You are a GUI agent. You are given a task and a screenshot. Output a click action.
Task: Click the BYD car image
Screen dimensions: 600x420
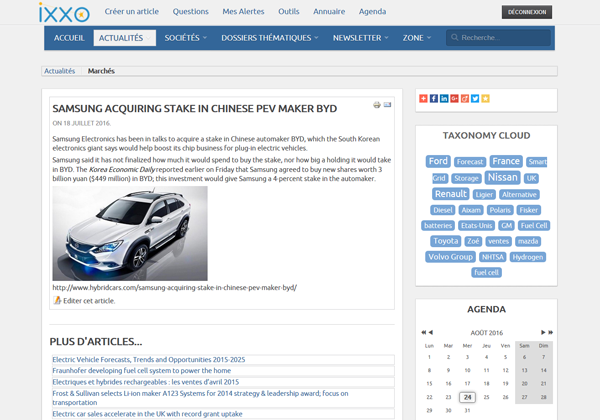tap(130, 233)
